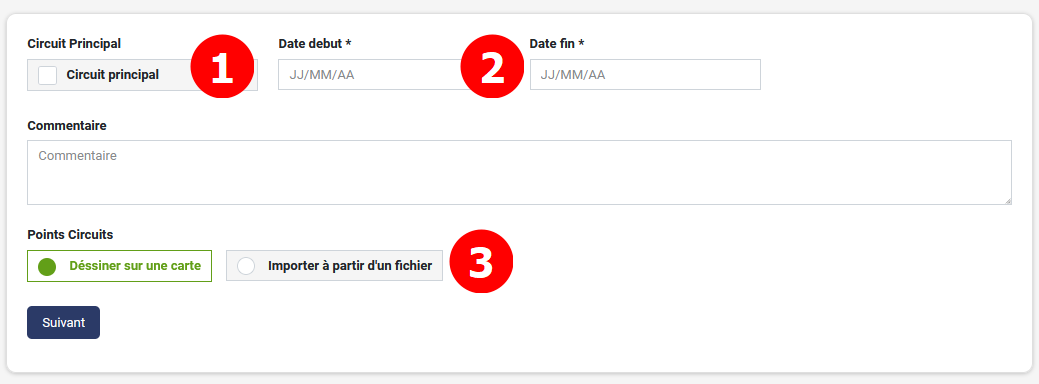Click the 'Déssiner sur une carte' text
The width and height of the screenshot is (1039, 384).
coord(135,266)
